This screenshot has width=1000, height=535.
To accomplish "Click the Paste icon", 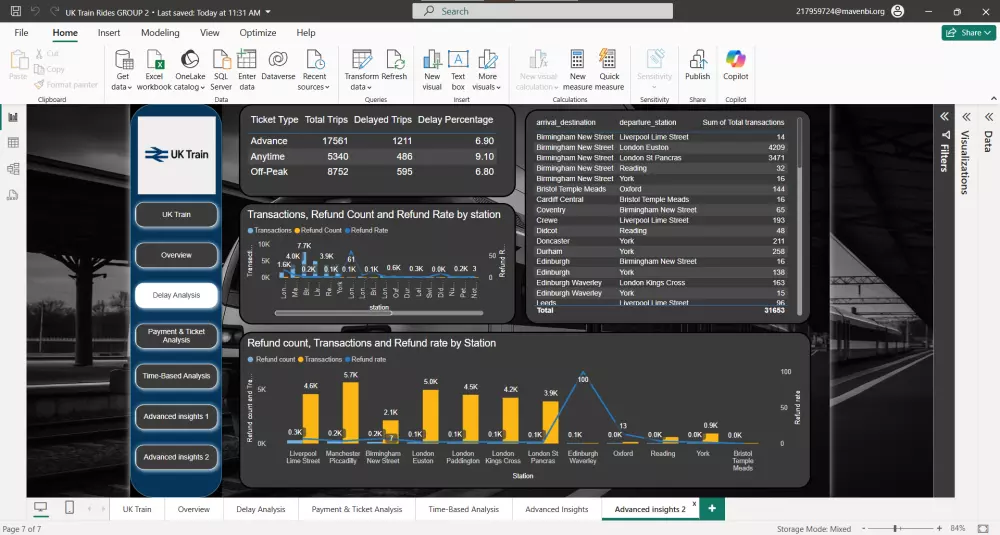I will 18,61.
